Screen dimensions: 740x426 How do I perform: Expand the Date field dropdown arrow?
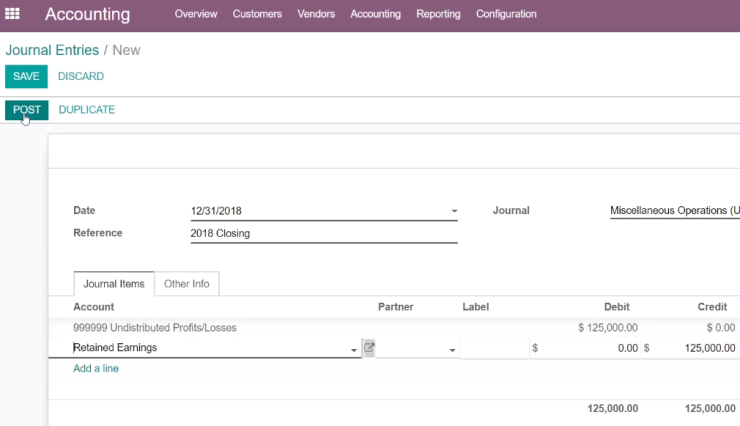tap(454, 211)
